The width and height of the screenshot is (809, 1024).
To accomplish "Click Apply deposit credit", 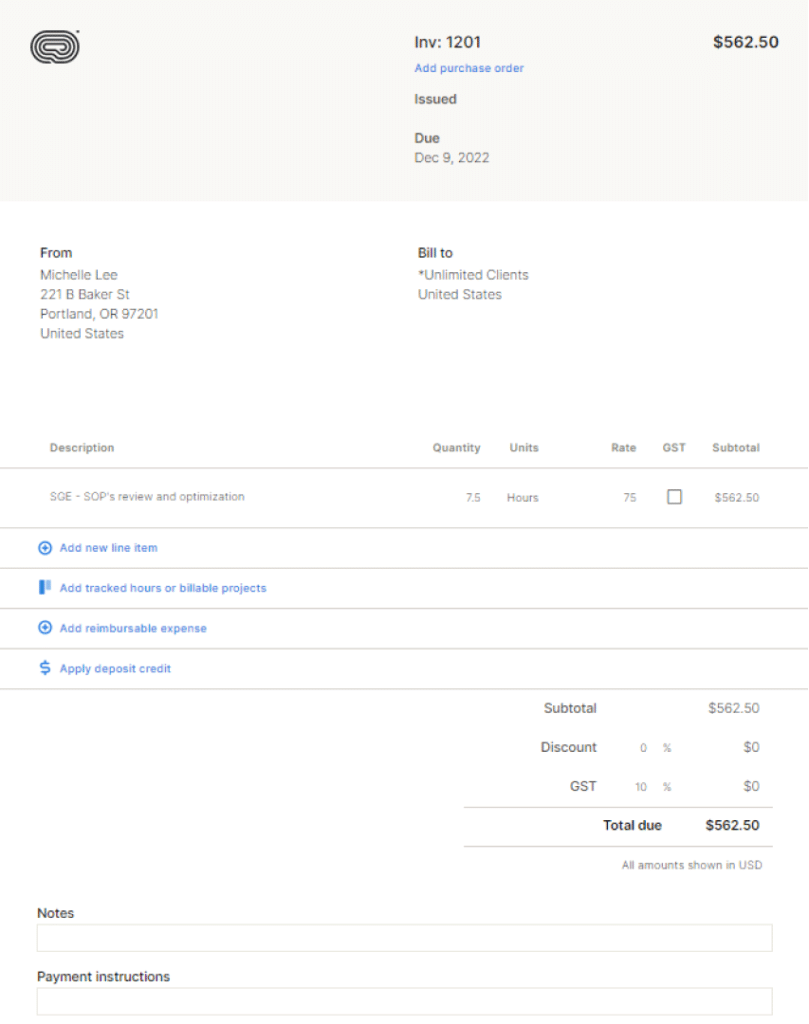I will [114, 668].
